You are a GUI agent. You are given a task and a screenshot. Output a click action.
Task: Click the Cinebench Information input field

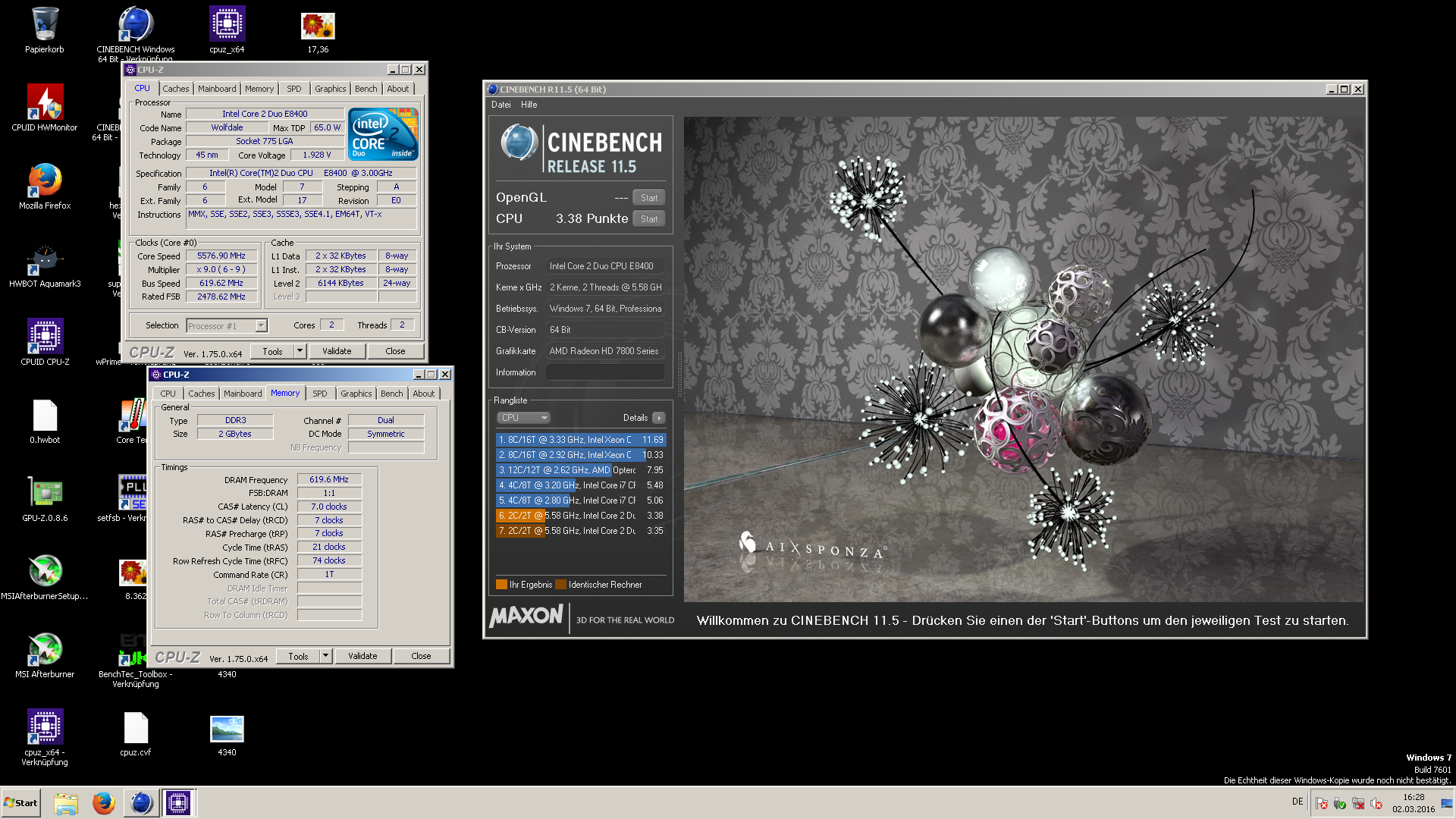click(605, 372)
